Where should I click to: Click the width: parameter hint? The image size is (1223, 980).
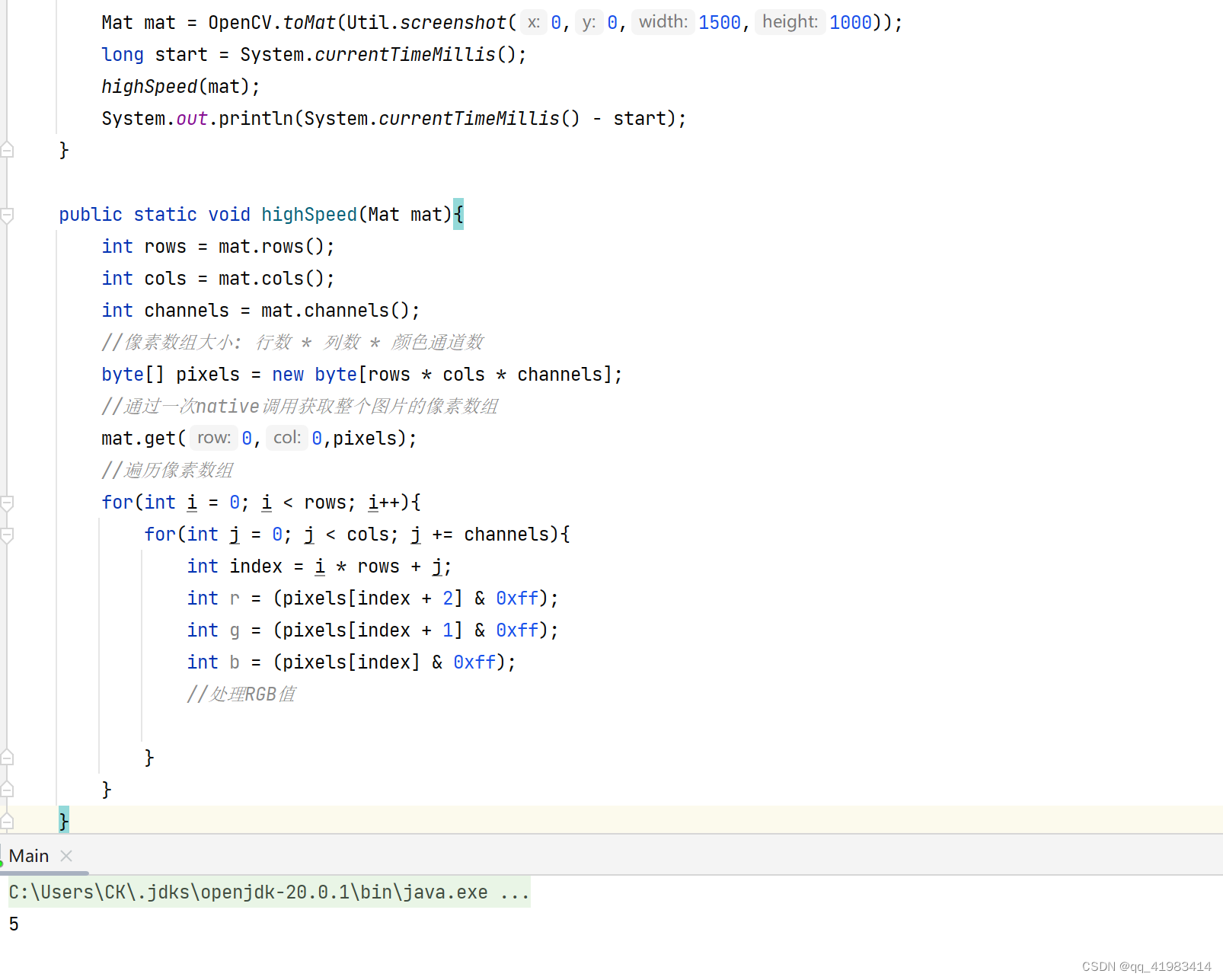click(x=663, y=22)
